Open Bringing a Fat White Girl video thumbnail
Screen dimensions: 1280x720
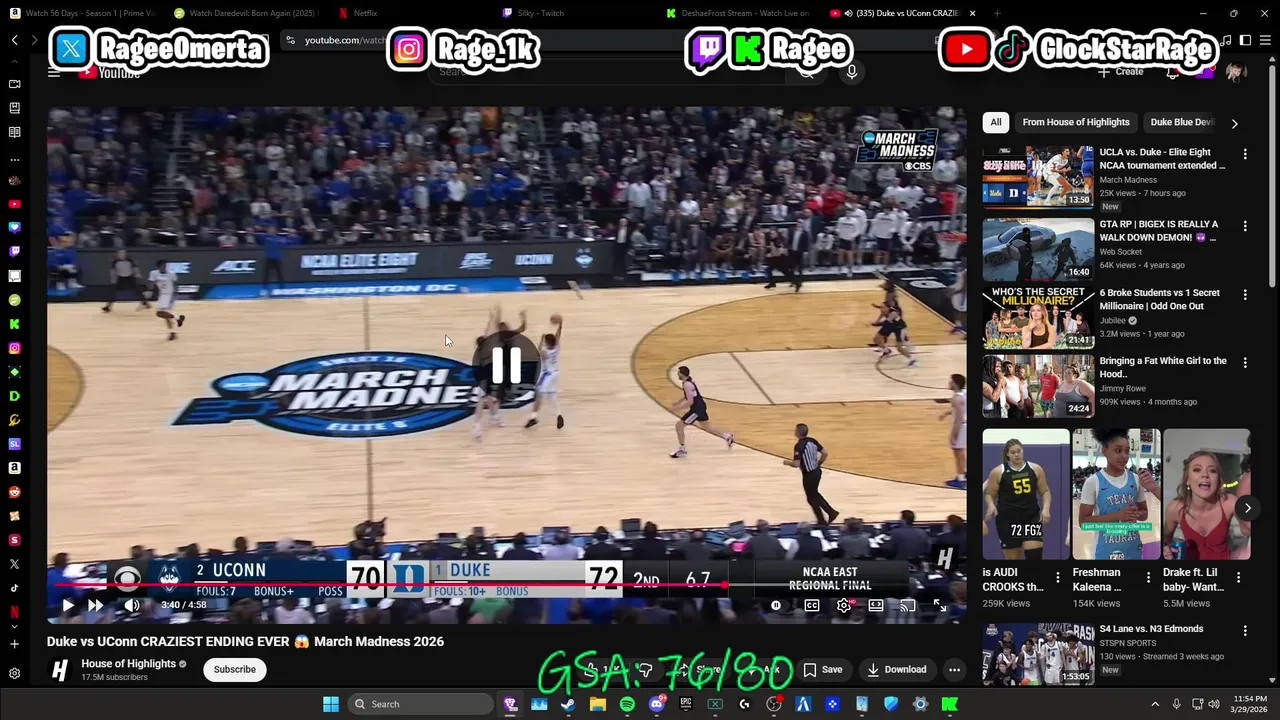coord(1038,386)
